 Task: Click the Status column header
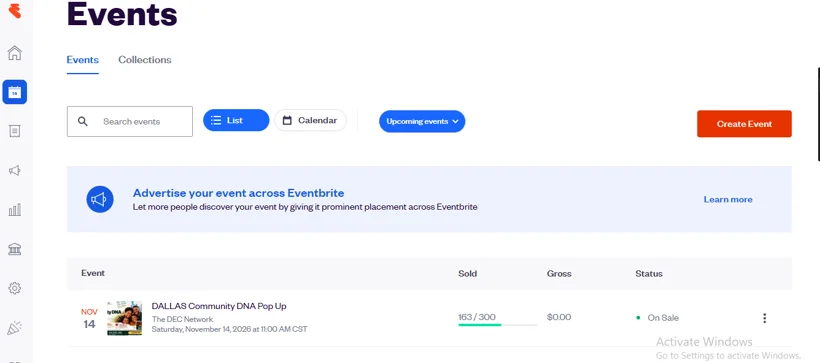click(x=649, y=274)
